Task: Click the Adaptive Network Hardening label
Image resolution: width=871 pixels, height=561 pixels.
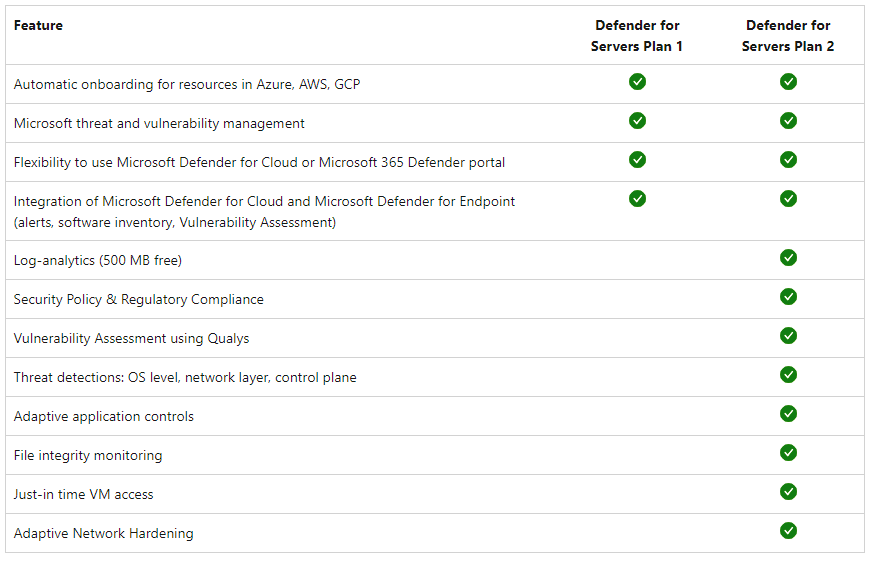Action: (104, 534)
